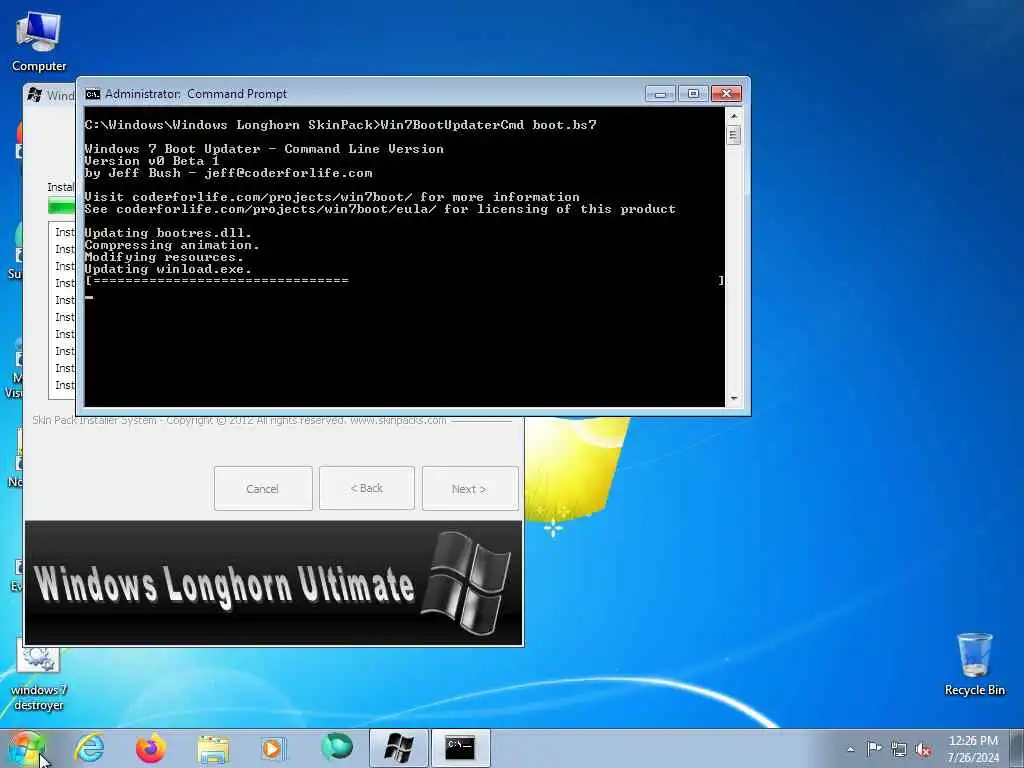The image size is (1024, 768).
Task: Click the green orb taskbar icon
Action: coord(336,747)
